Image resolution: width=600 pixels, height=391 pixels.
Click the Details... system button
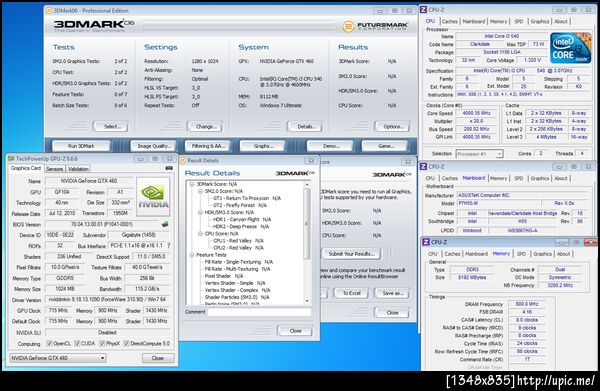click(305, 126)
